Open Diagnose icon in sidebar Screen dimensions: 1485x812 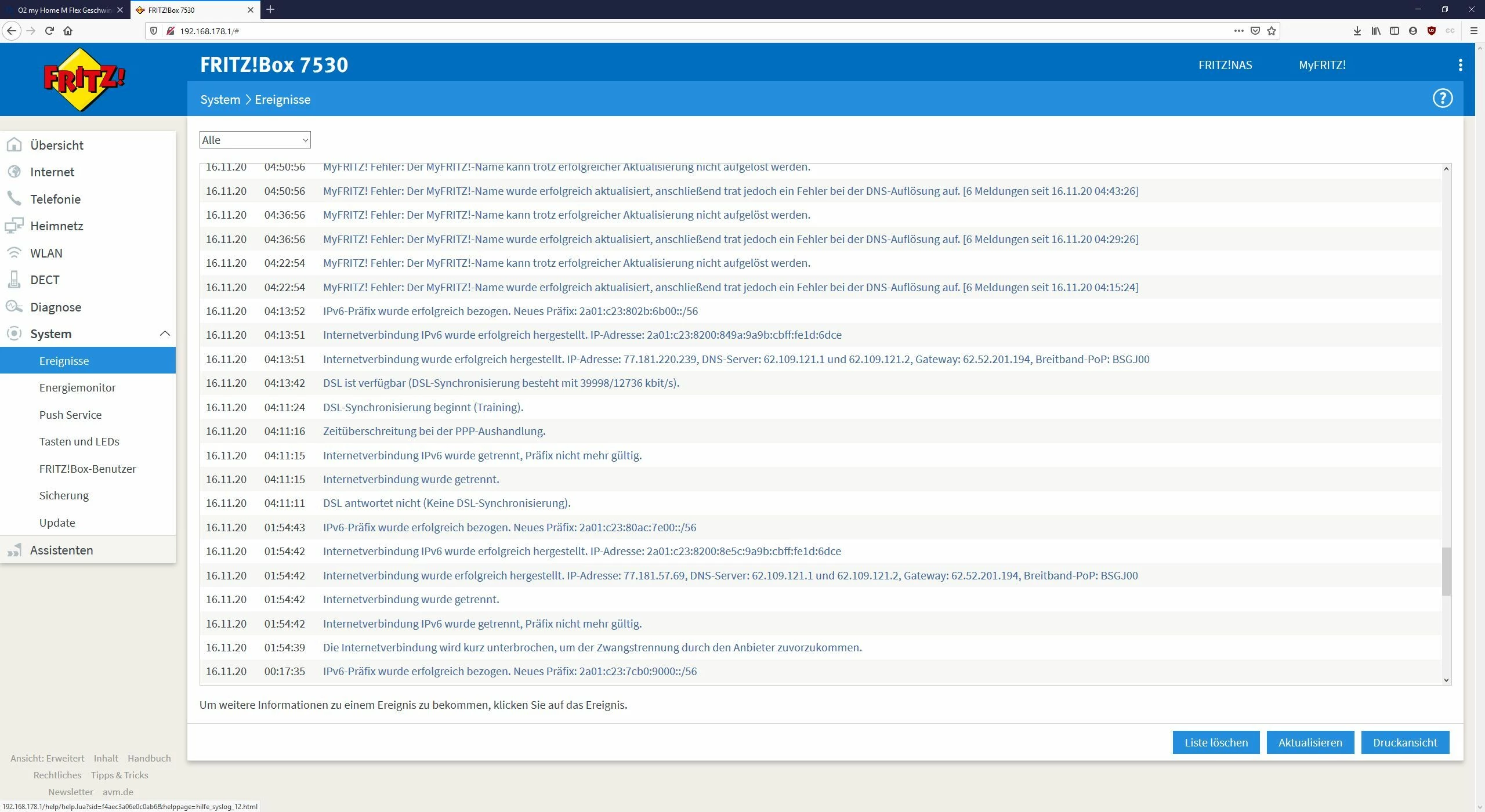point(14,307)
